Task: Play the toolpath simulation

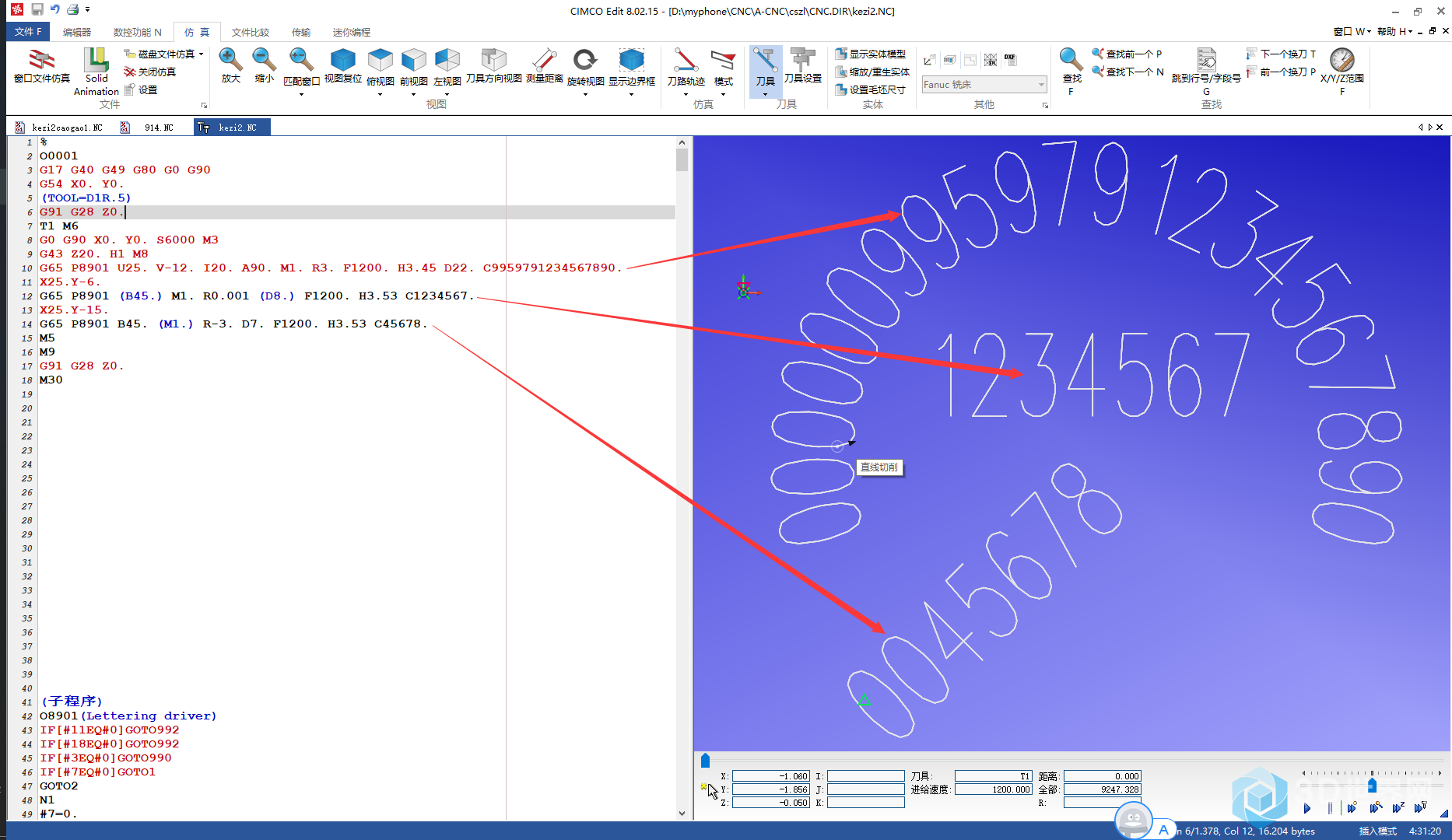Action: (1307, 808)
